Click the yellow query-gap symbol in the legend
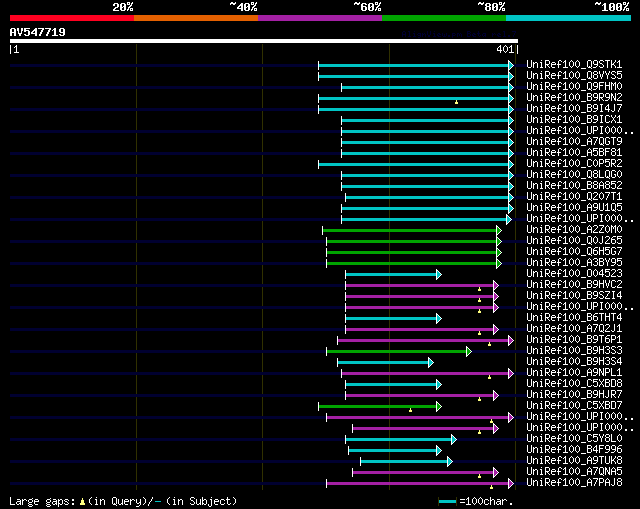 tap(82, 502)
